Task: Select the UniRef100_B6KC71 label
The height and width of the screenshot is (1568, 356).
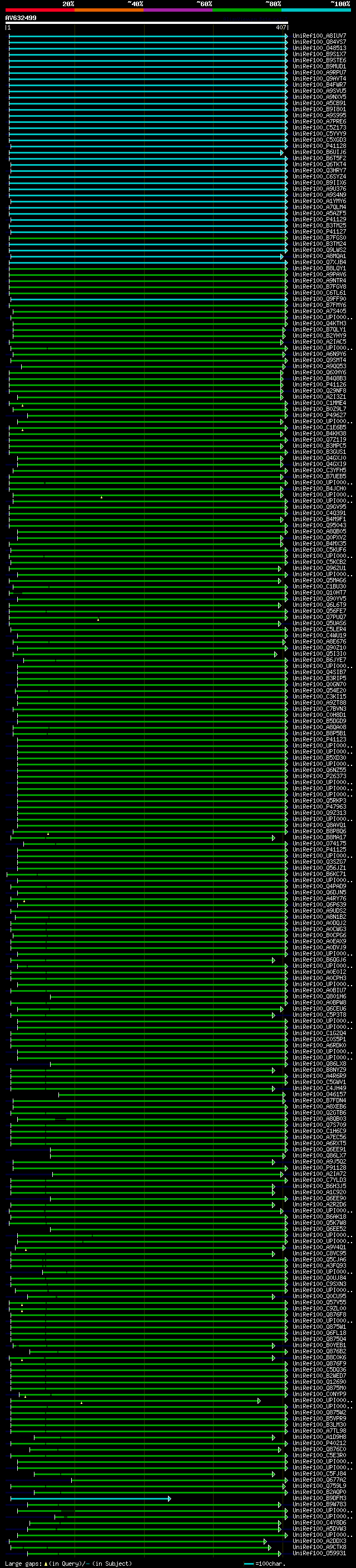Action: [x=319, y=875]
